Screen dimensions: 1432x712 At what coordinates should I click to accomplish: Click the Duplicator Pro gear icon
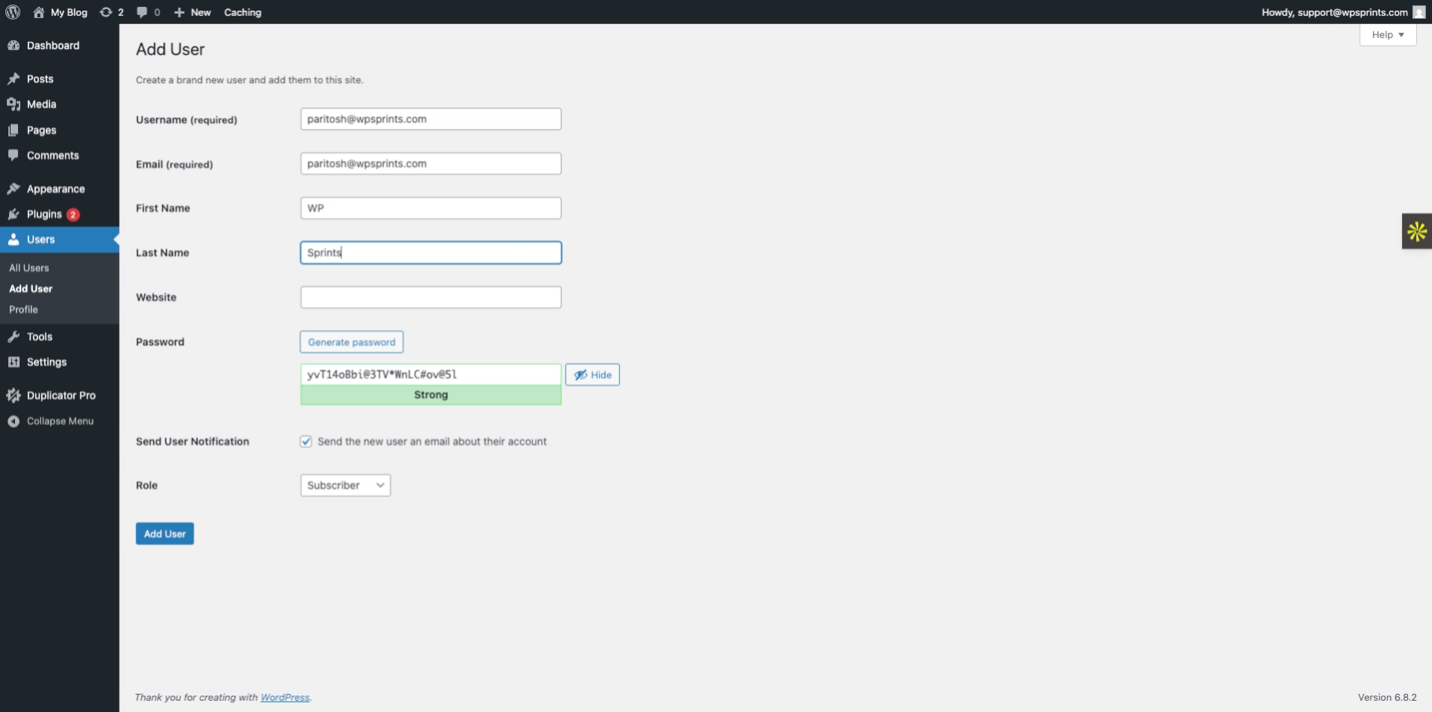coord(13,395)
